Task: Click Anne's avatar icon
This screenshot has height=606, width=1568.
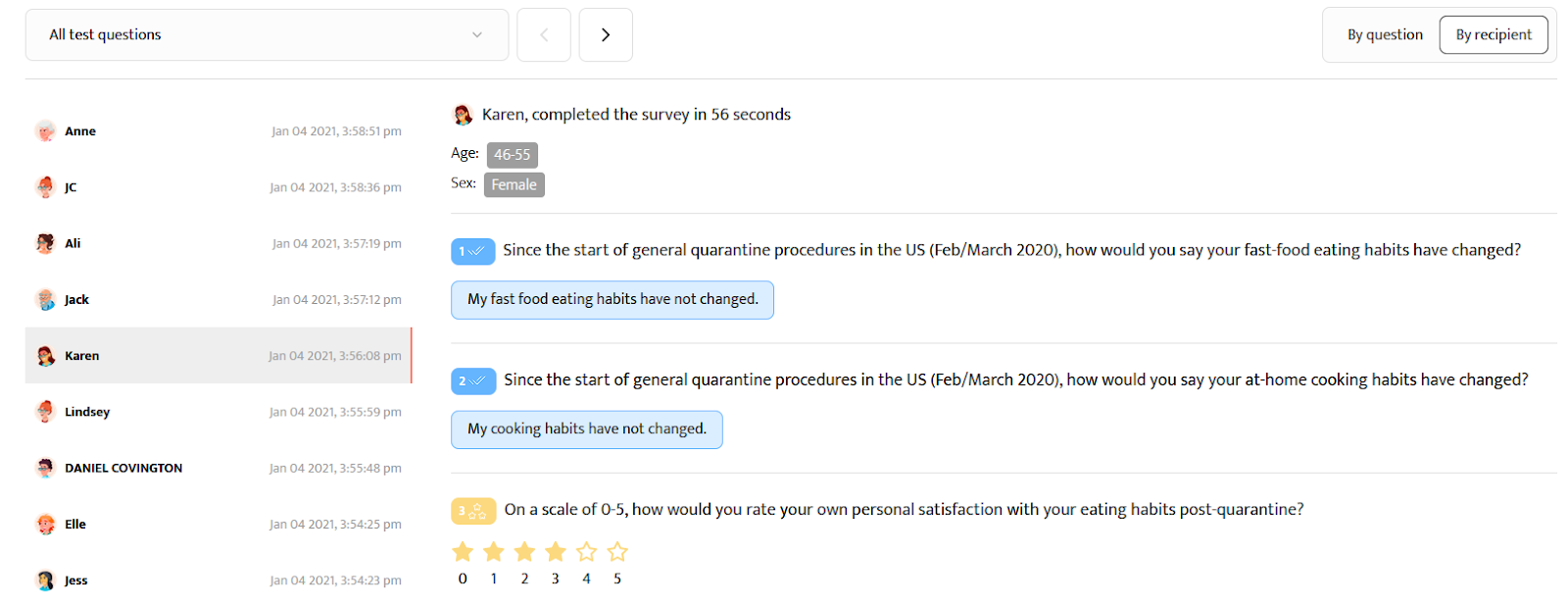Action: click(x=45, y=130)
